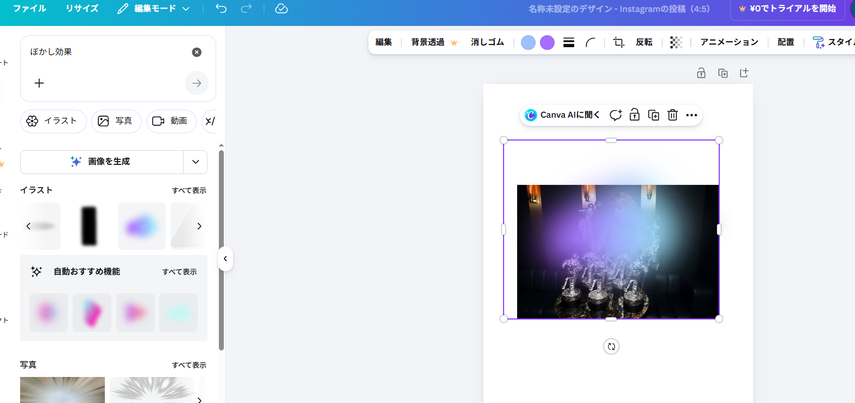Open the purple color swatch
Screen dimensions: 855x403
coord(547,43)
